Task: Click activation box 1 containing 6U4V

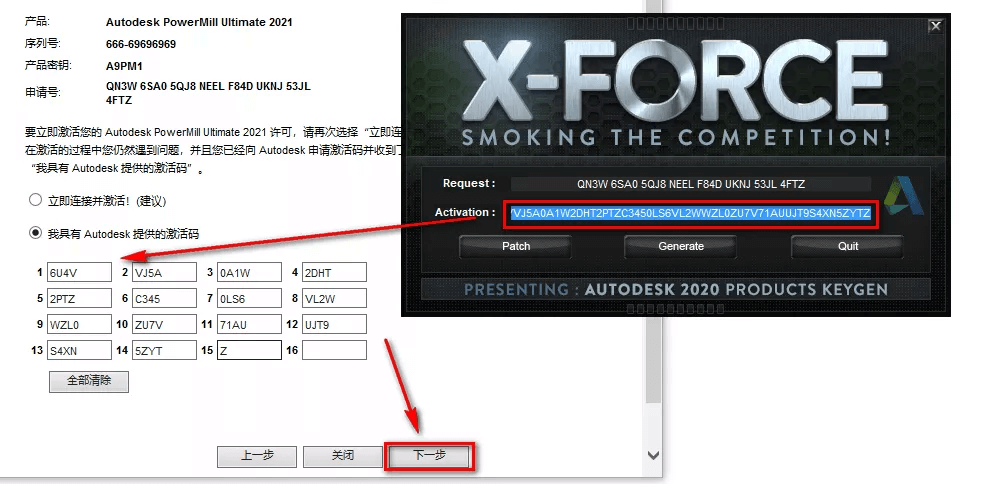Action: [80, 272]
